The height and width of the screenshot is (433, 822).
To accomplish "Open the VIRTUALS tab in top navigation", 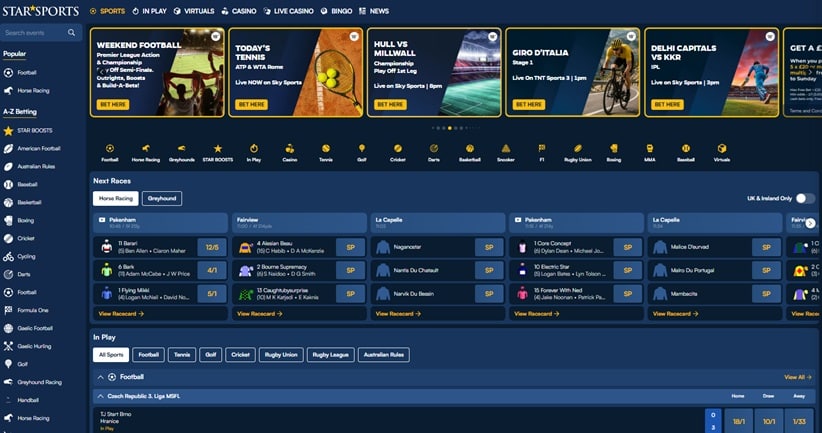I will 194,11.
